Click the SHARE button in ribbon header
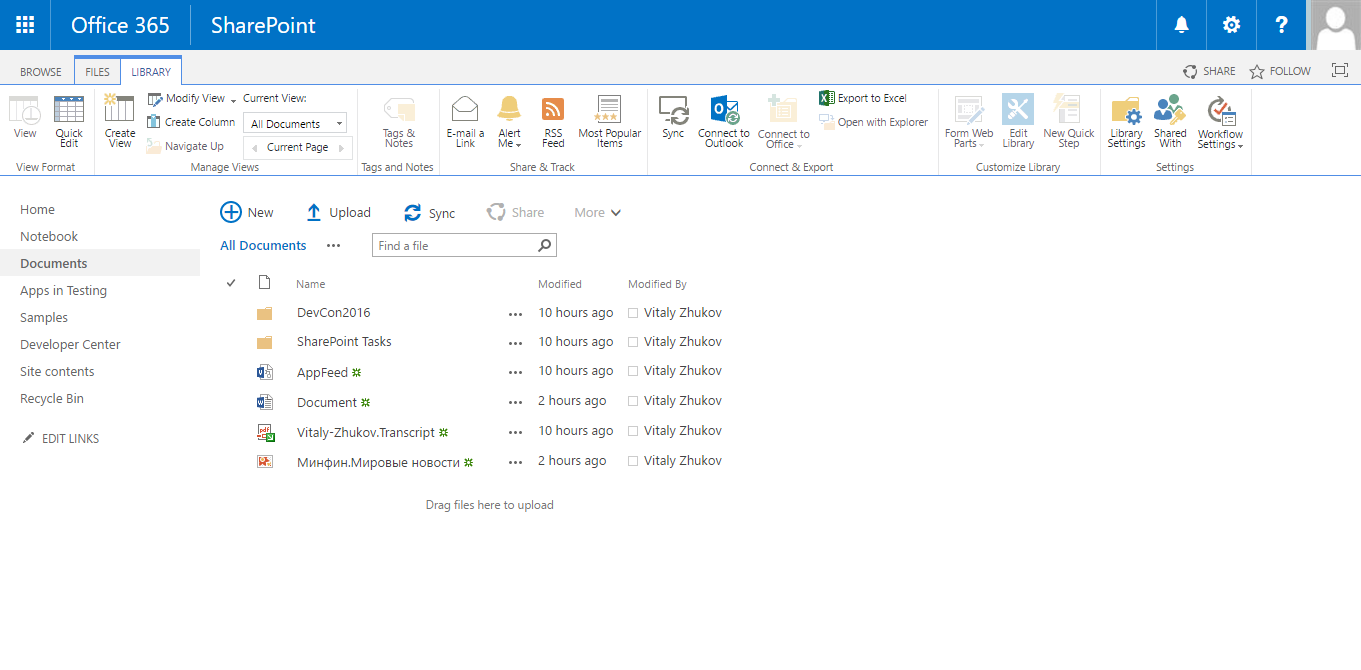The image size is (1361, 670). tap(1209, 71)
